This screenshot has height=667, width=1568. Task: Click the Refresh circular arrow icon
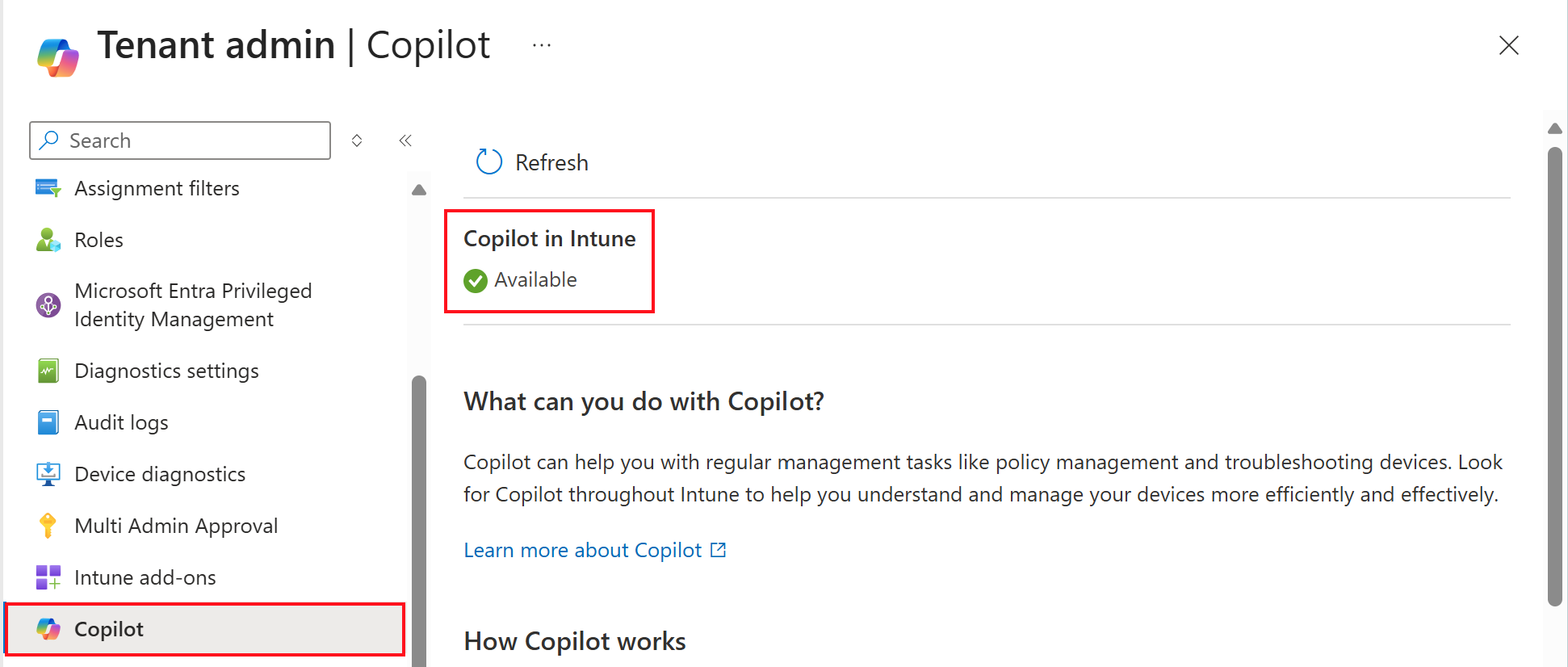click(489, 162)
